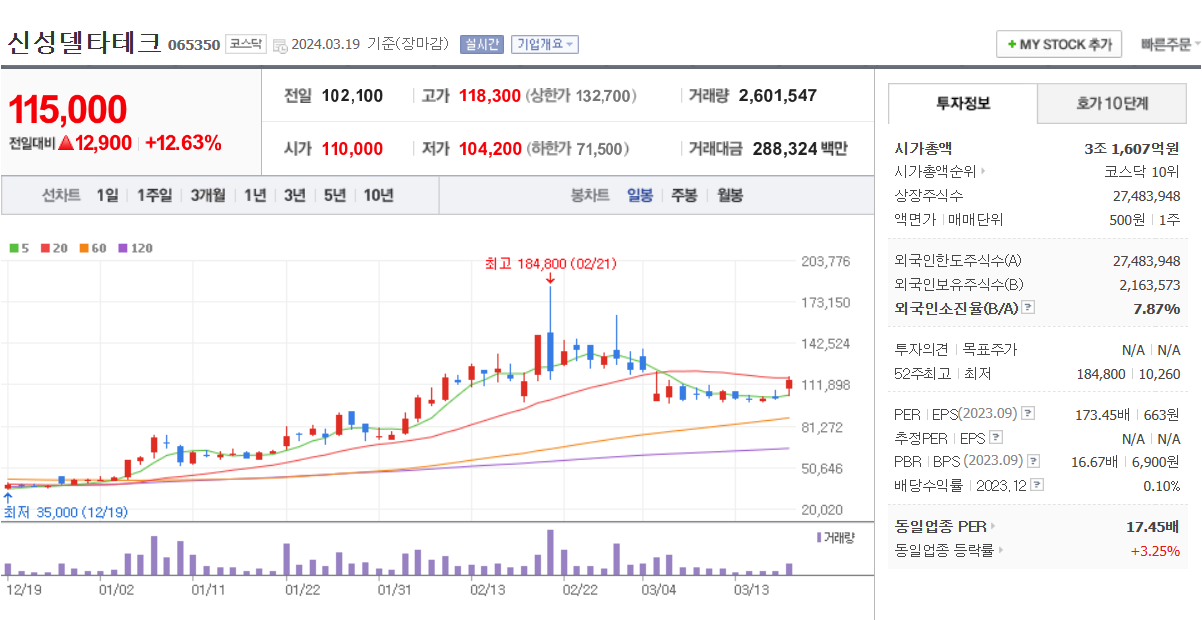Select the 1일 line chart period
This screenshot has height=620, width=1202.
pyautogui.click(x=107, y=195)
